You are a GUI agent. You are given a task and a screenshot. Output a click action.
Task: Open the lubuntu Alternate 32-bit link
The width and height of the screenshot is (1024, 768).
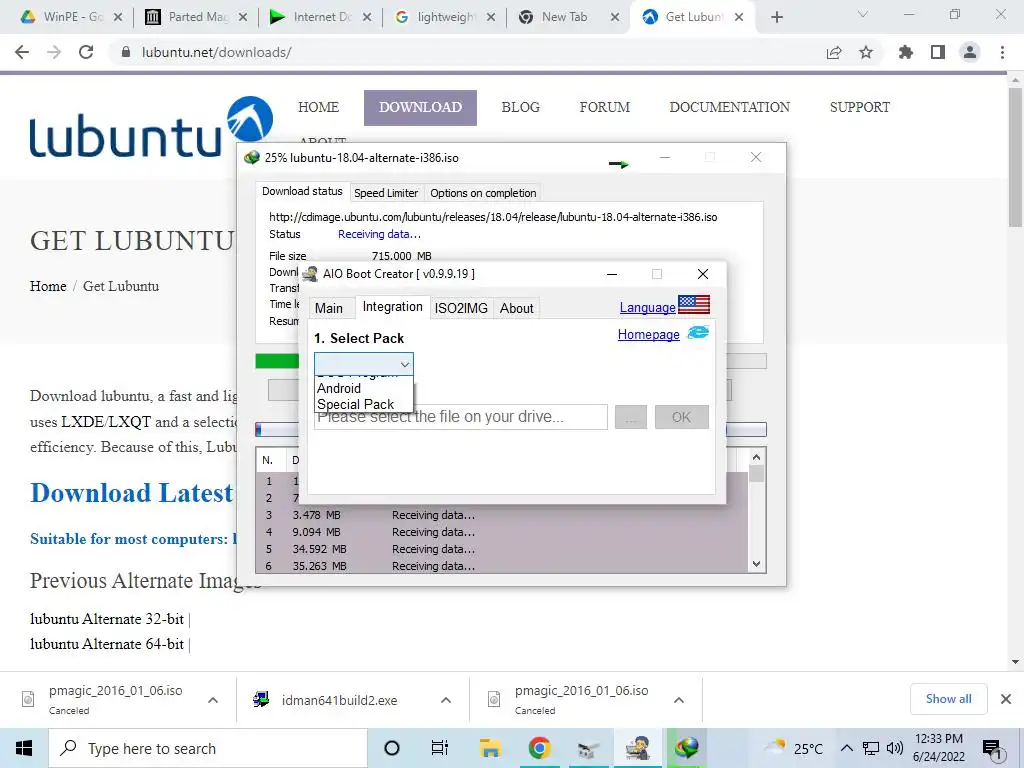coord(107,619)
